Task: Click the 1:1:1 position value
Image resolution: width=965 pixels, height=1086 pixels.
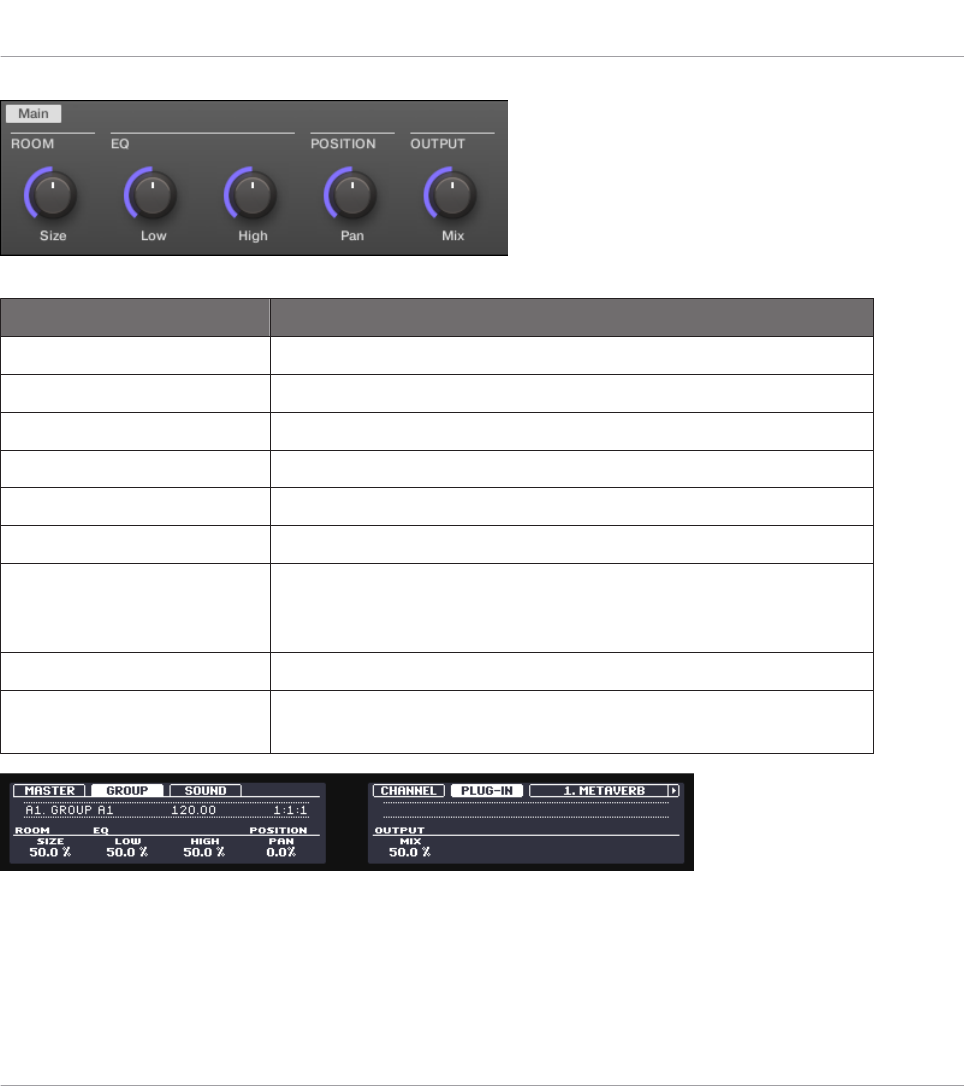Action: click(290, 810)
